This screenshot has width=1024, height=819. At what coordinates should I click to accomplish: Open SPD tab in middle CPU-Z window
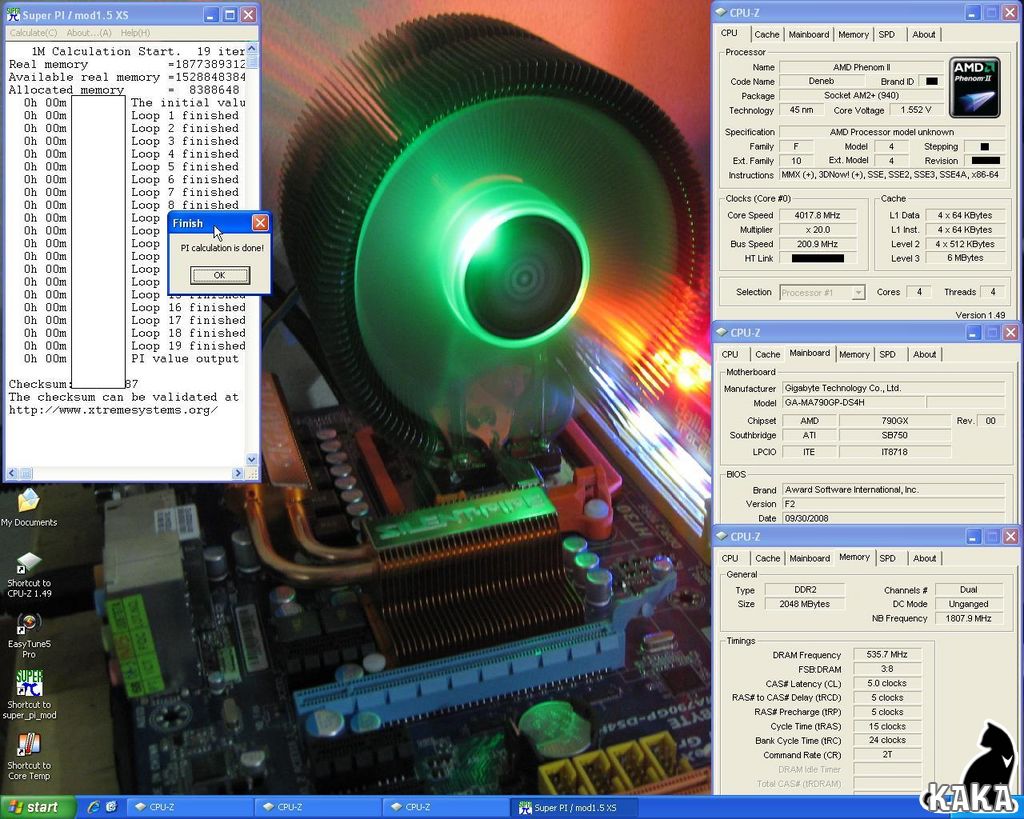[887, 355]
